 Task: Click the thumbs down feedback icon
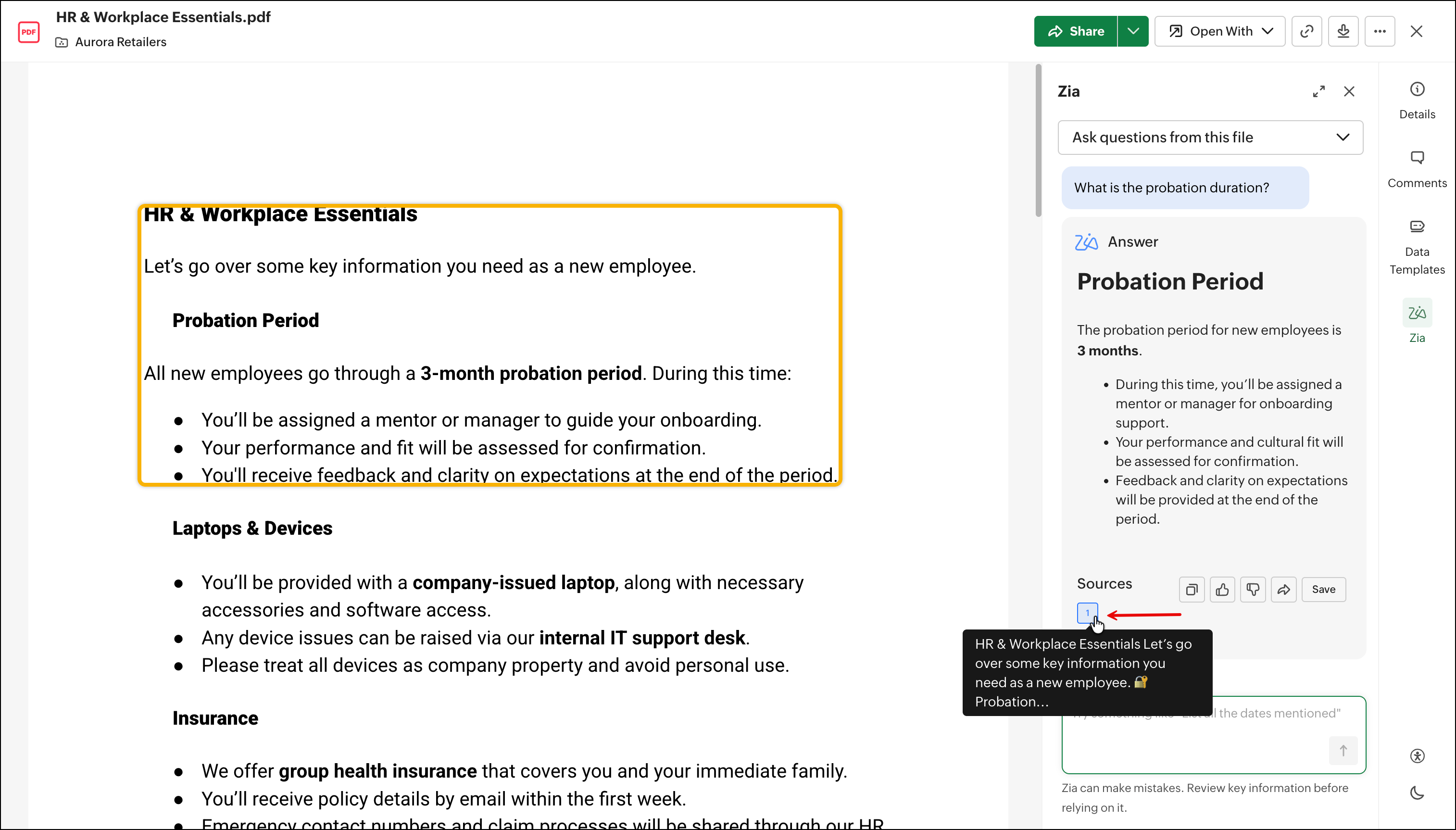click(x=1253, y=590)
